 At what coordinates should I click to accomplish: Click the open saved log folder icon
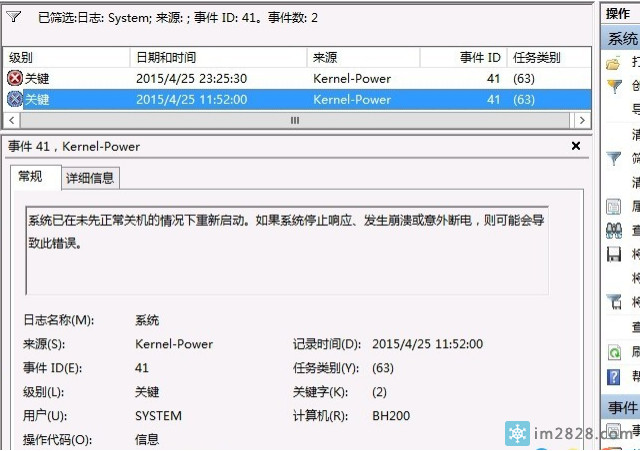pyautogui.click(x=614, y=63)
